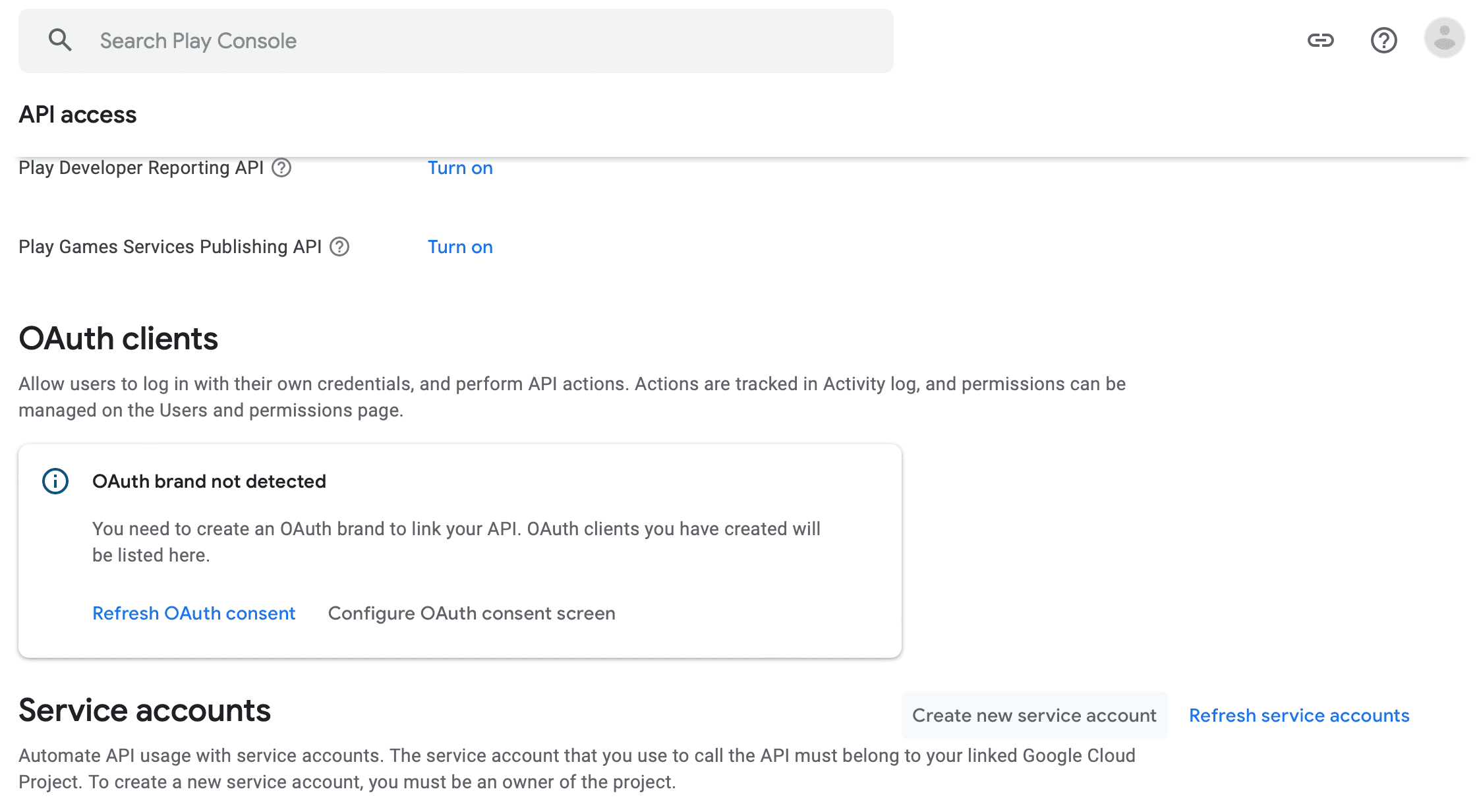Click the info icon in the OAuth brand notice
Image resolution: width=1479 pixels, height=812 pixels.
pyautogui.click(x=55, y=481)
